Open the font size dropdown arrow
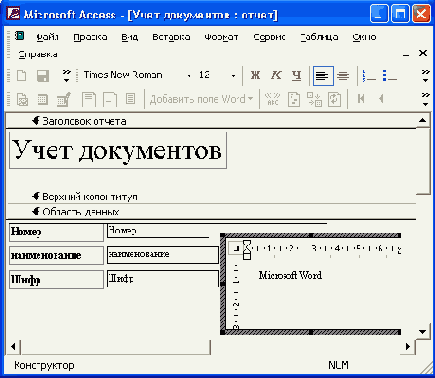Viewport: 435px width, 378px height. (x=233, y=76)
